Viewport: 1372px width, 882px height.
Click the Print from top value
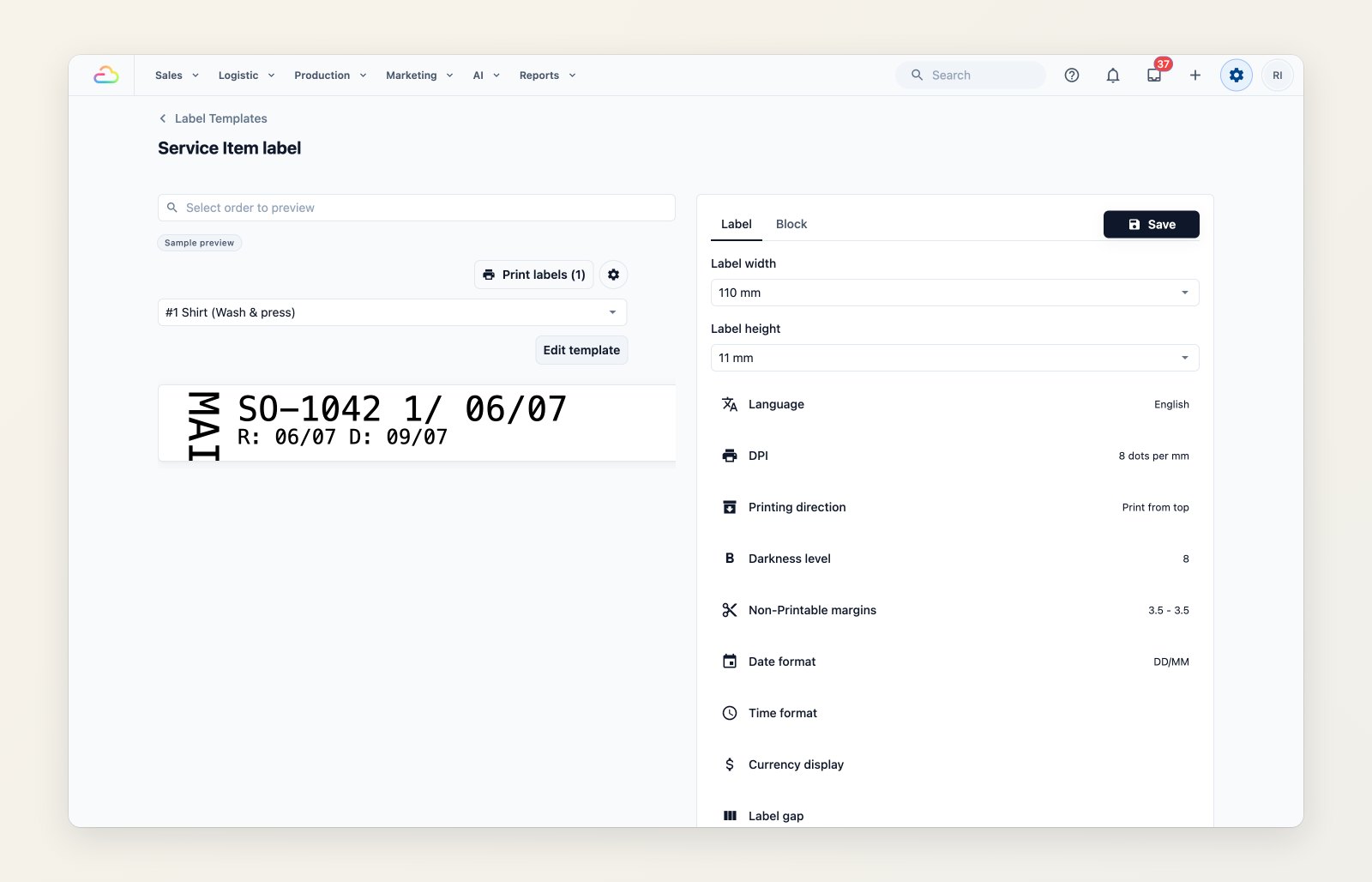coord(1155,507)
